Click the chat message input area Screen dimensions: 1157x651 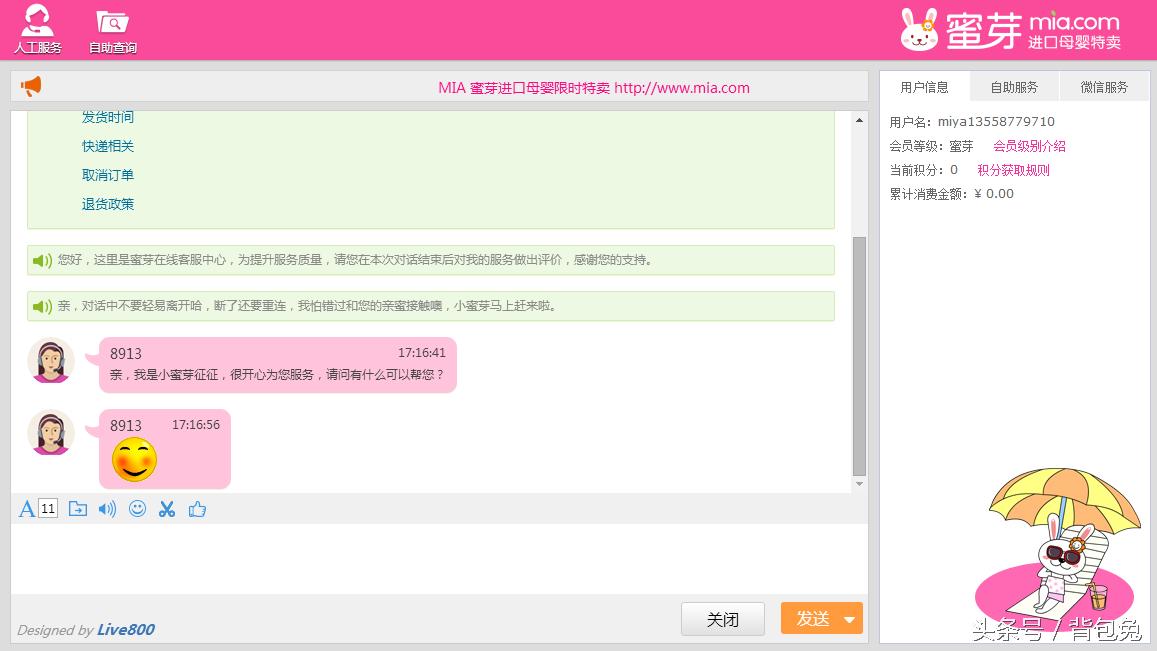(438, 558)
